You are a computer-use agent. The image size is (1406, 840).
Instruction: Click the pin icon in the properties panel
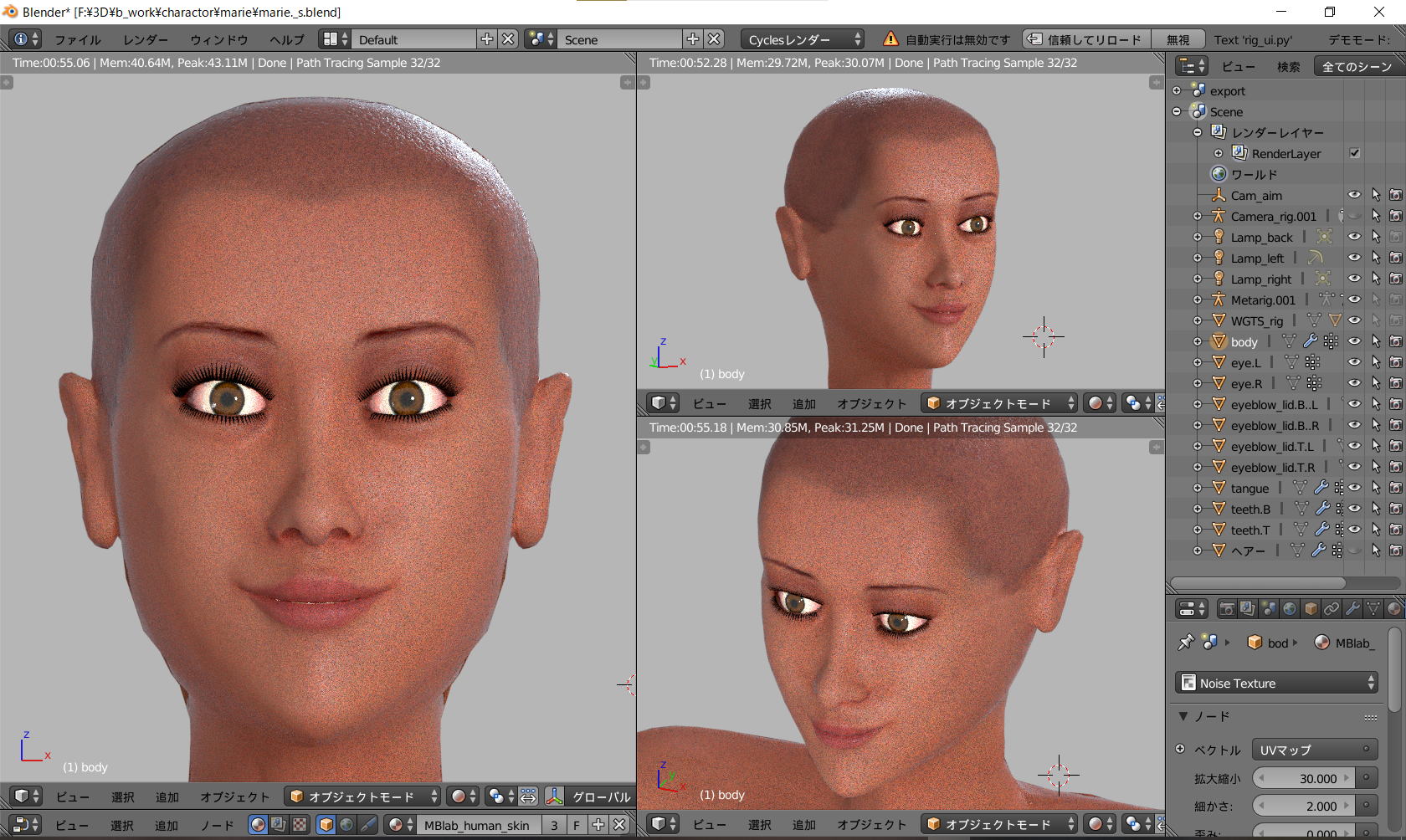[1186, 643]
